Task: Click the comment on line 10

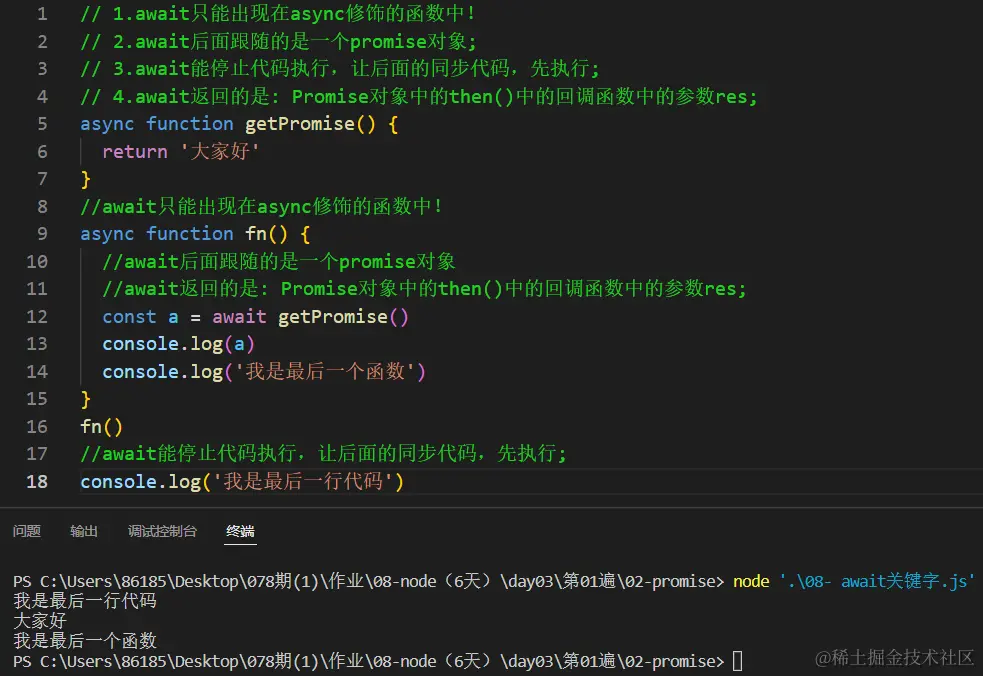Action: [x=279, y=261]
